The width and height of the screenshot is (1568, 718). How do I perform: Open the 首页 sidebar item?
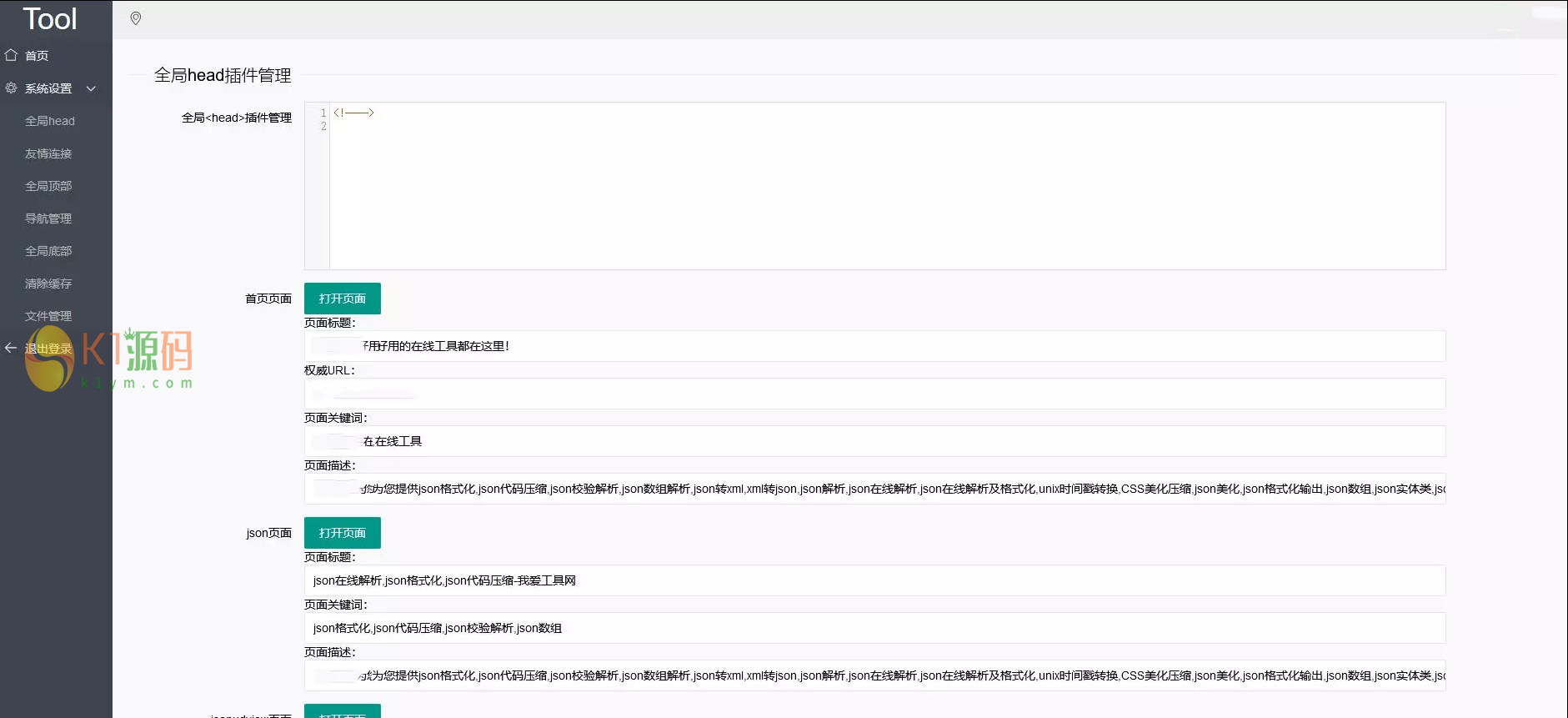pos(37,56)
